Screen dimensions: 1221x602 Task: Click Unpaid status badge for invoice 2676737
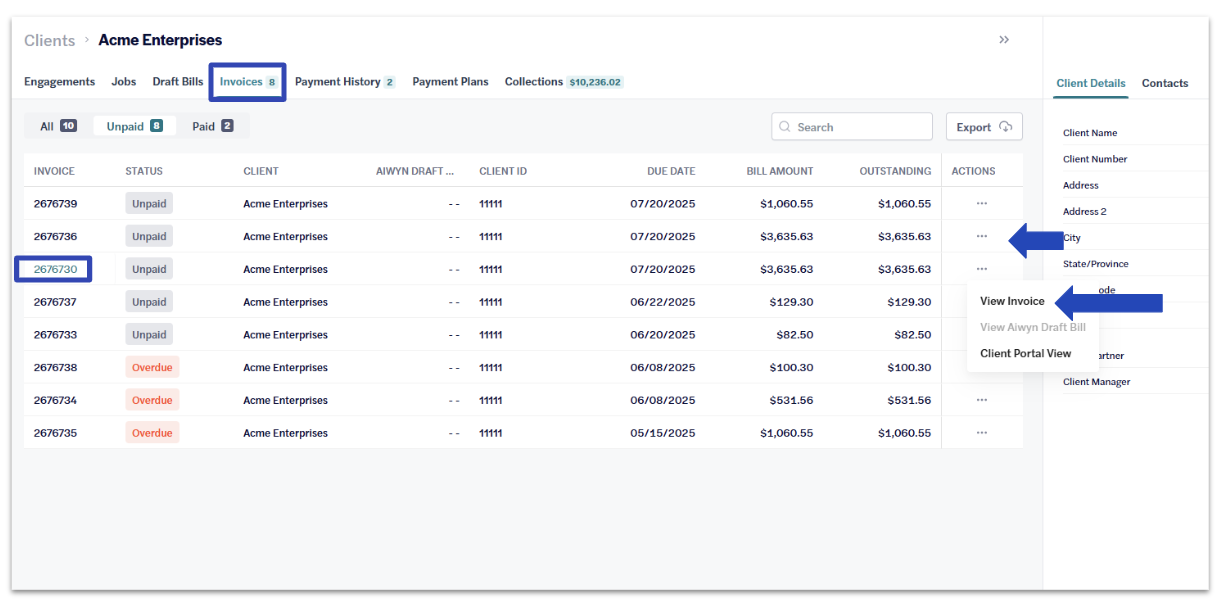click(x=149, y=302)
